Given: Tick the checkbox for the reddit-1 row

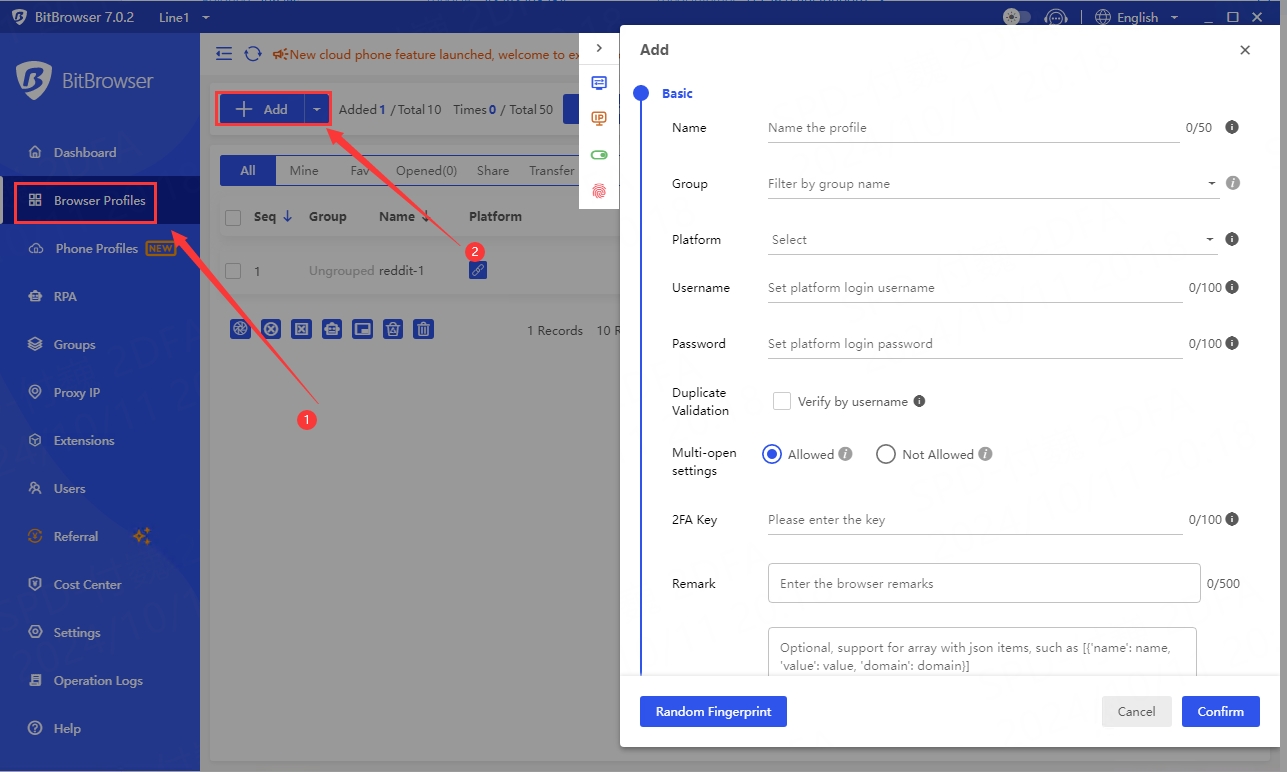Looking at the screenshot, I should [x=233, y=270].
